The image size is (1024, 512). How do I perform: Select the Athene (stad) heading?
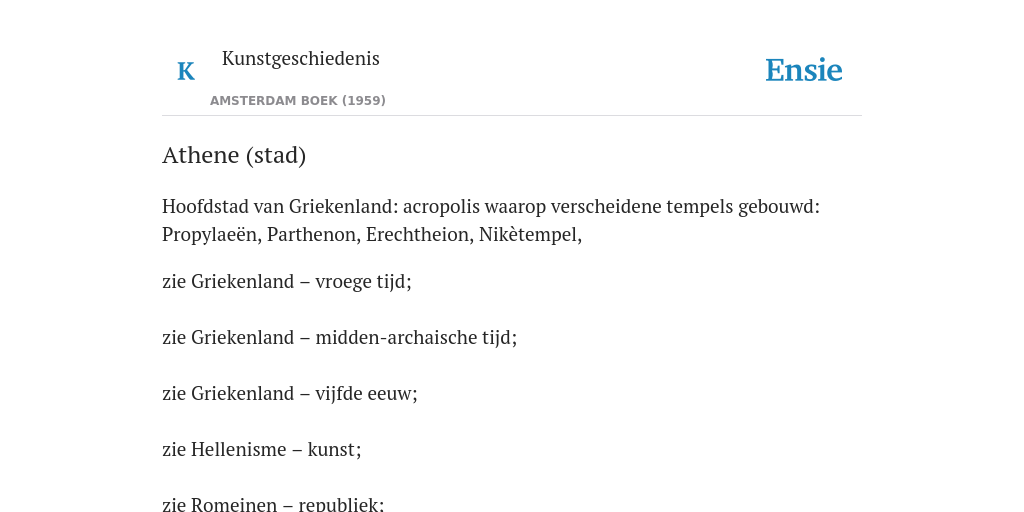click(234, 155)
